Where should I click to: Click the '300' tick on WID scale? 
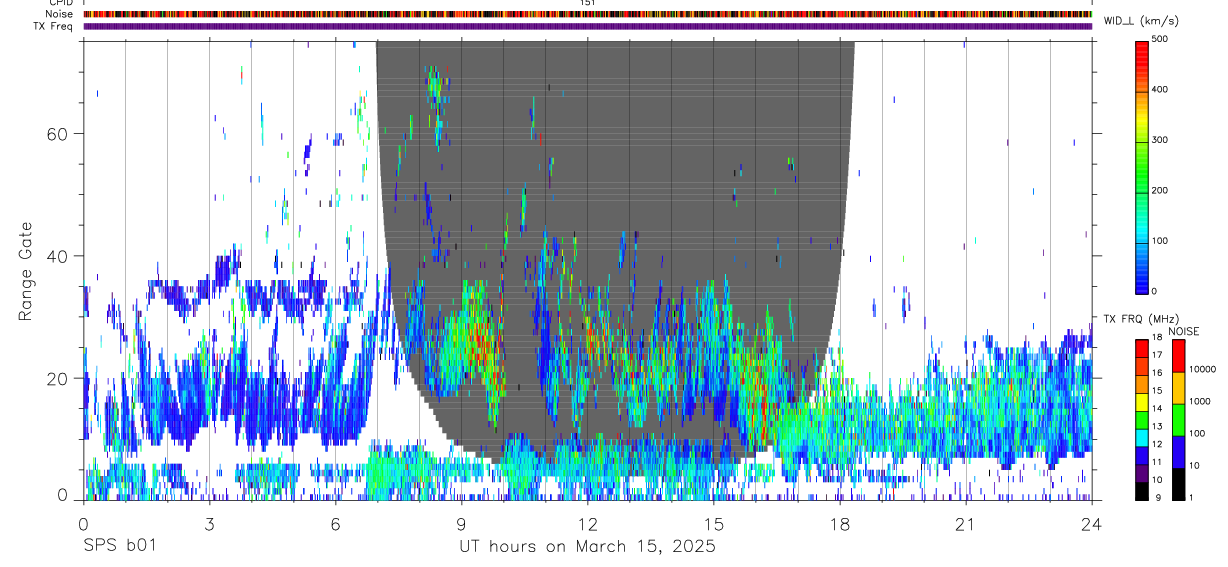(1160, 140)
